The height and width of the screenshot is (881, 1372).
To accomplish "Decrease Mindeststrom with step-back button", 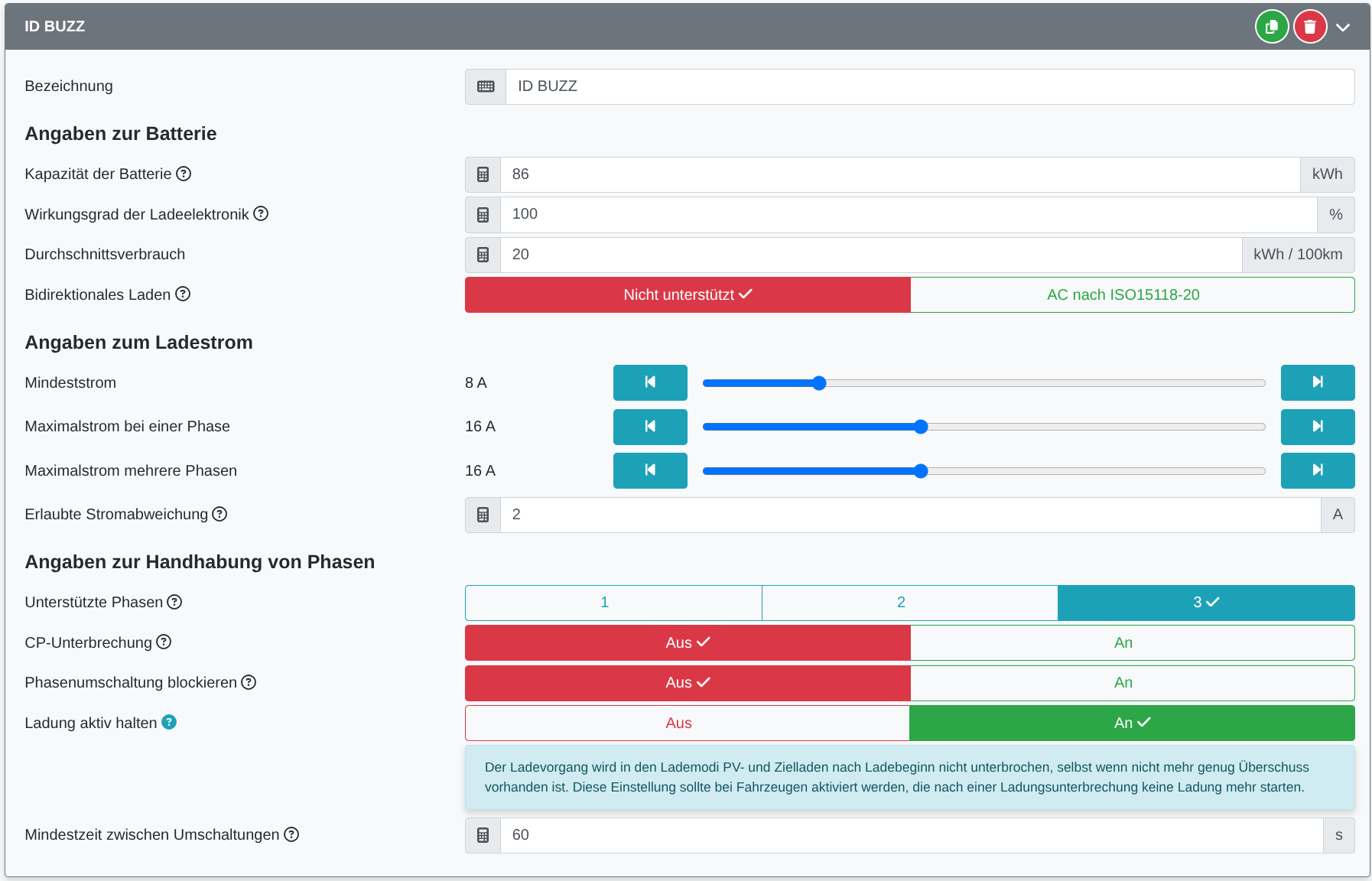I will click(x=649, y=382).
